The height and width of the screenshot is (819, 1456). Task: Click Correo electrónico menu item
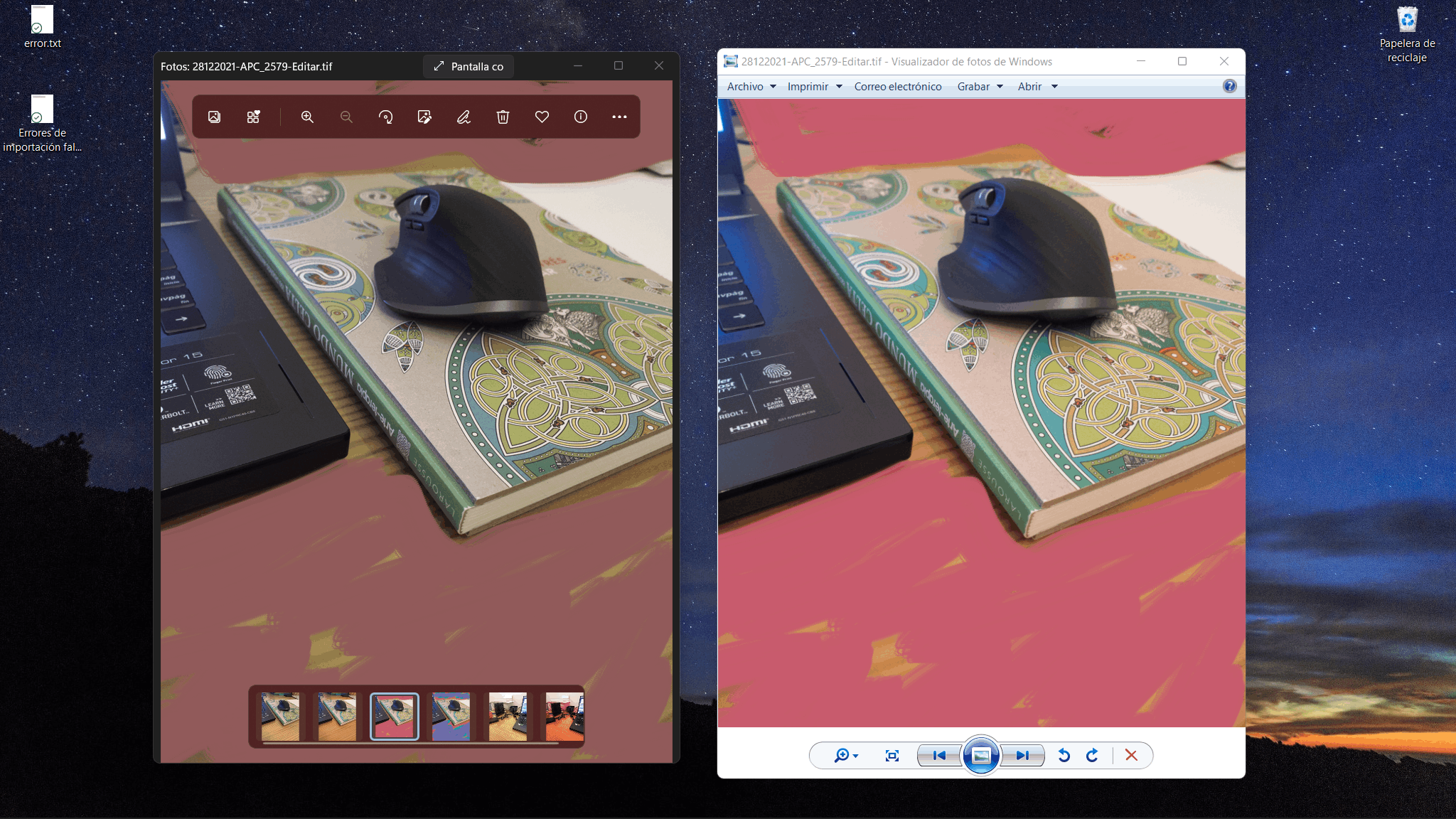[x=897, y=86]
